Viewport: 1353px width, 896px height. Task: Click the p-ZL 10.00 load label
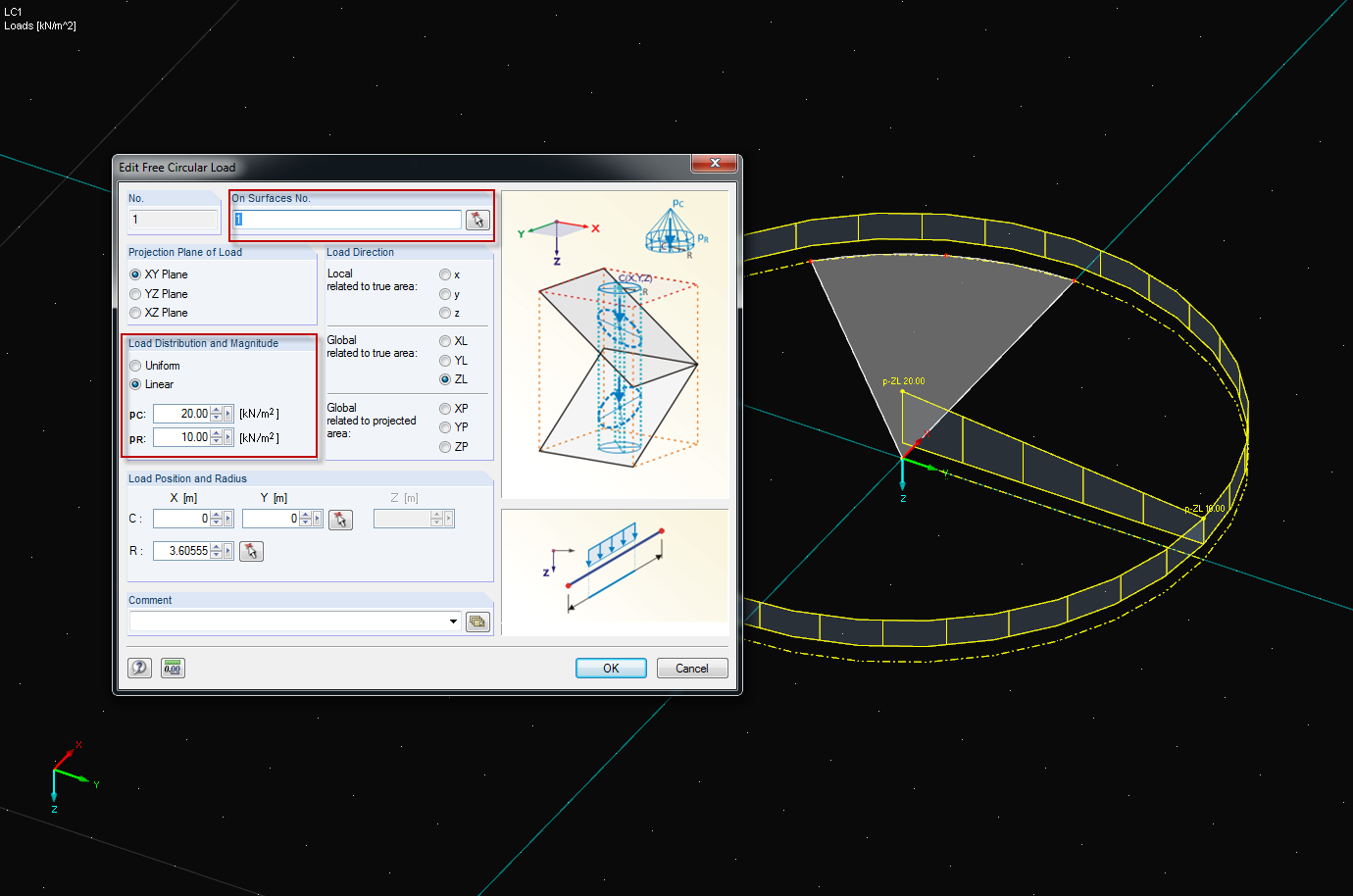1205,509
